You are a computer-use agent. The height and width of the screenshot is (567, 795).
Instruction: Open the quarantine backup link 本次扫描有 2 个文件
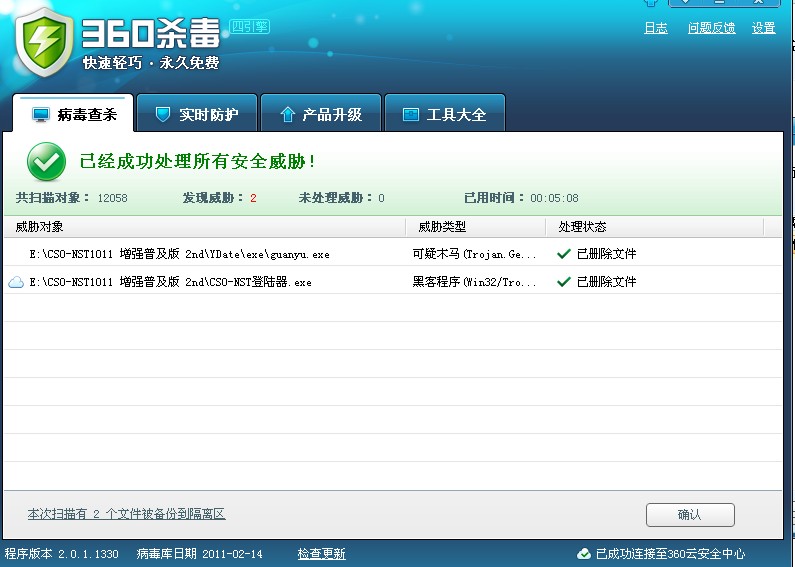click(126, 514)
